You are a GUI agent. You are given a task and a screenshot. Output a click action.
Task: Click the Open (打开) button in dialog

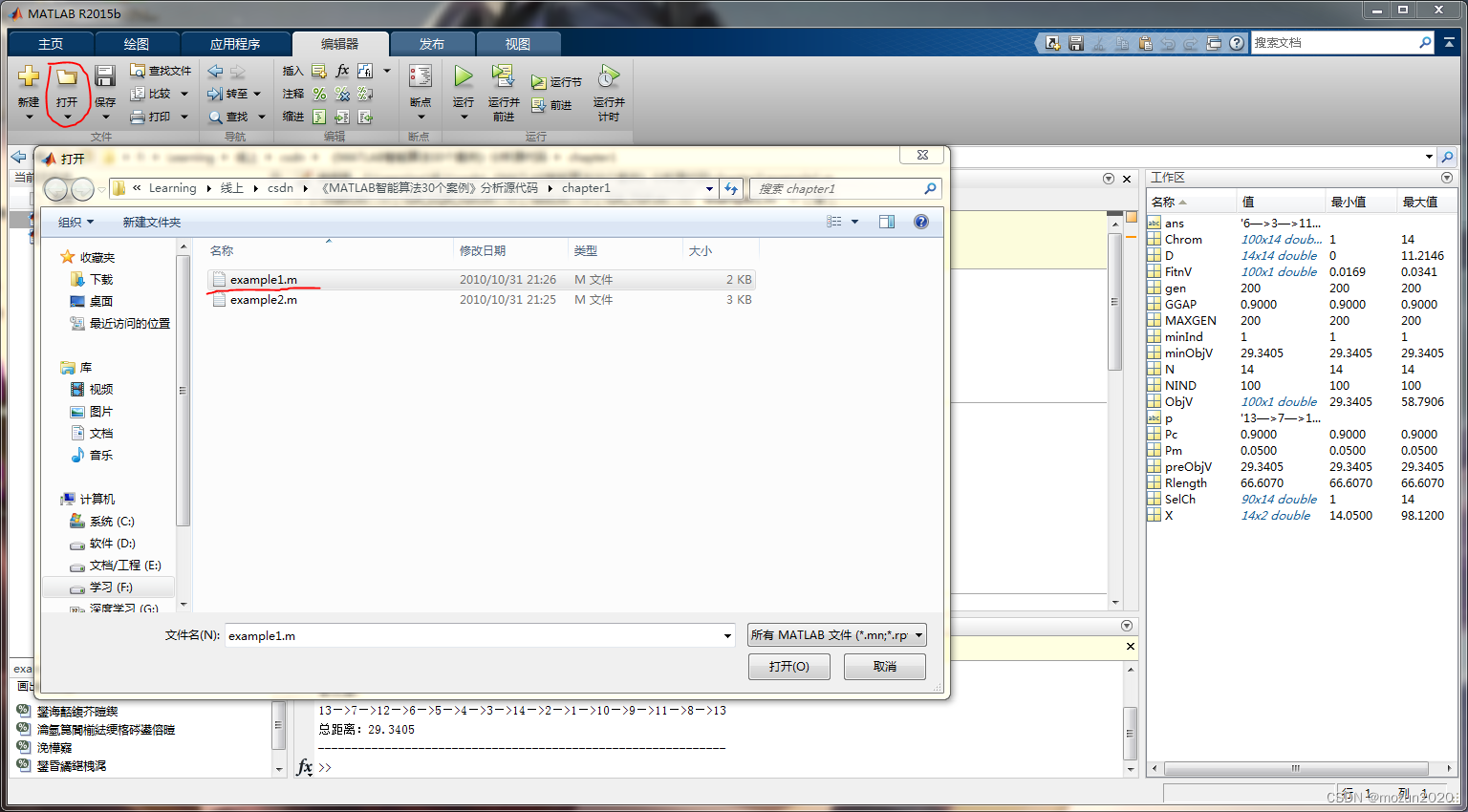788,667
